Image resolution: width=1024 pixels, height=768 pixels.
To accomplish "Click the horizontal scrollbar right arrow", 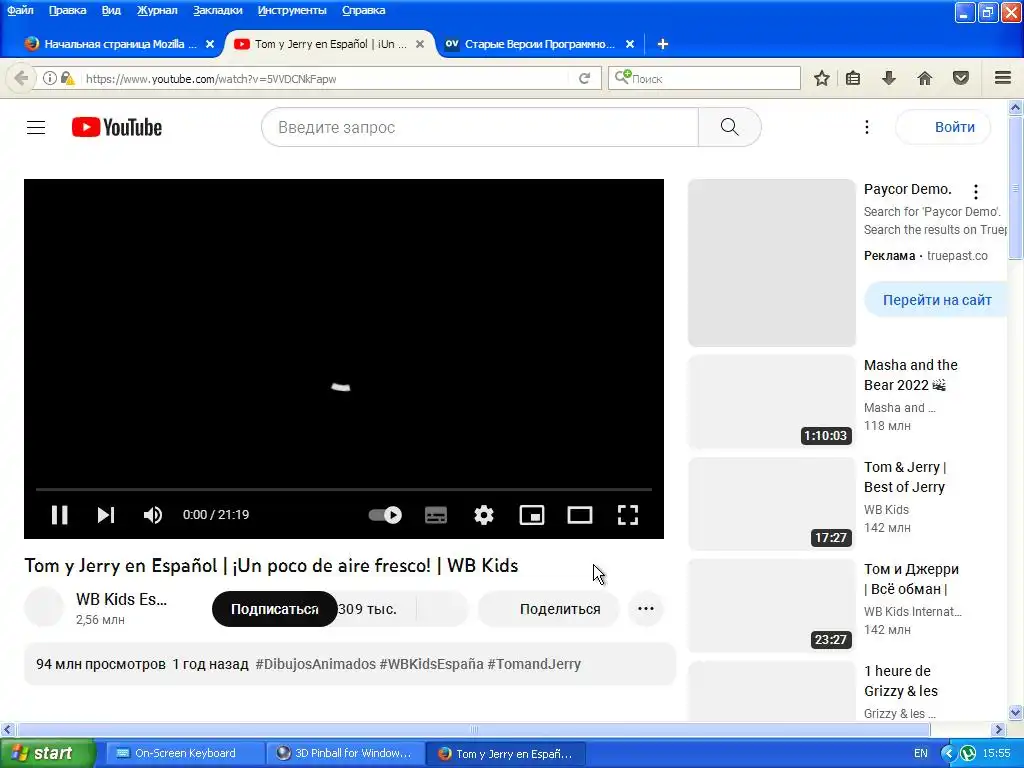I will [999, 729].
